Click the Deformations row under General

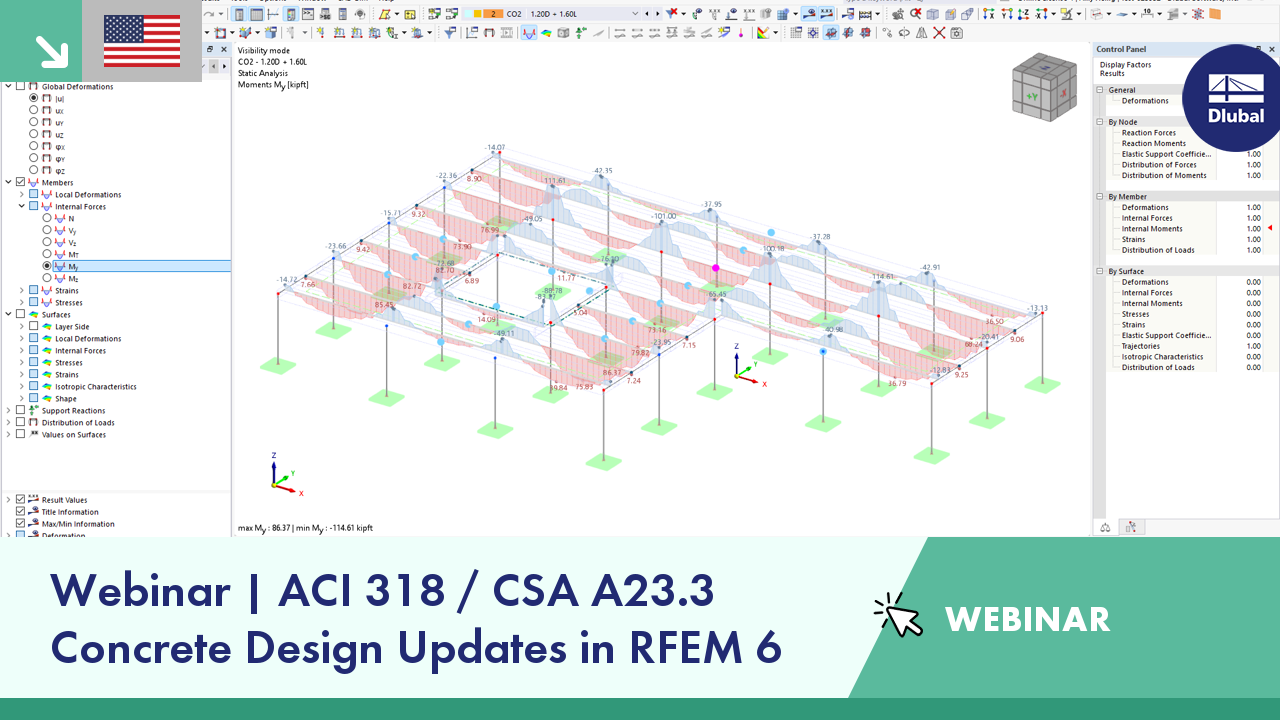(x=1145, y=101)
